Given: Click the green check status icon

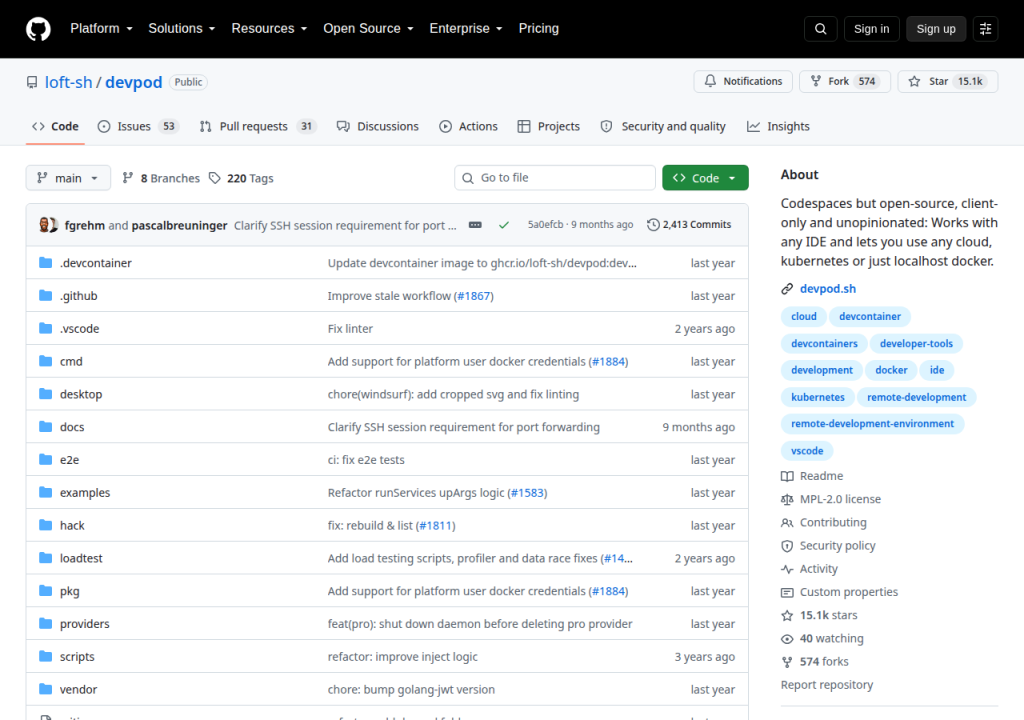Looking at the screenshot, I should click(x=504, y=225).
